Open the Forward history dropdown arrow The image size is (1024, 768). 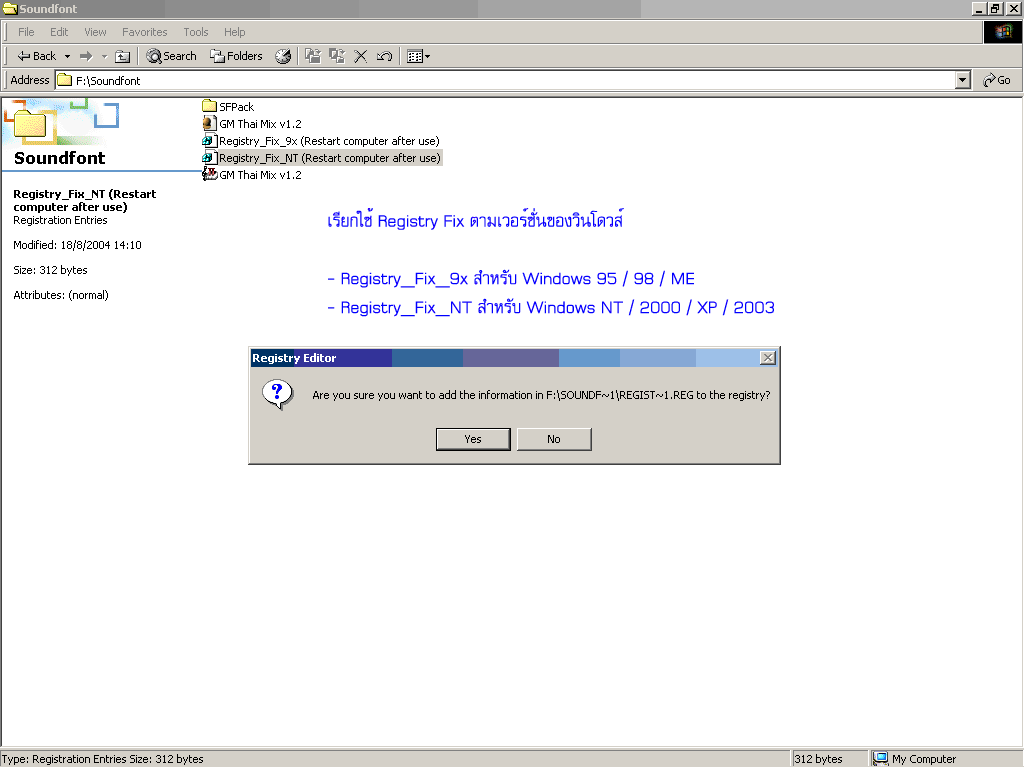coord(104,56)
